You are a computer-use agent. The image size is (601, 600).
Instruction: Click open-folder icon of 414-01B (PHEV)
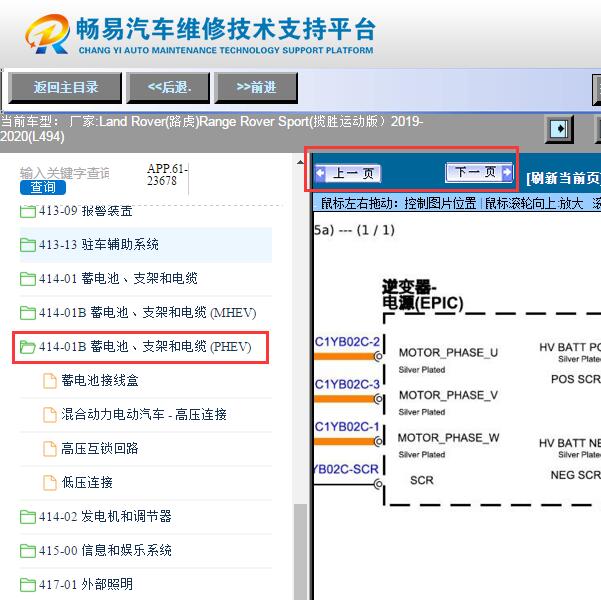pos(28,347)
